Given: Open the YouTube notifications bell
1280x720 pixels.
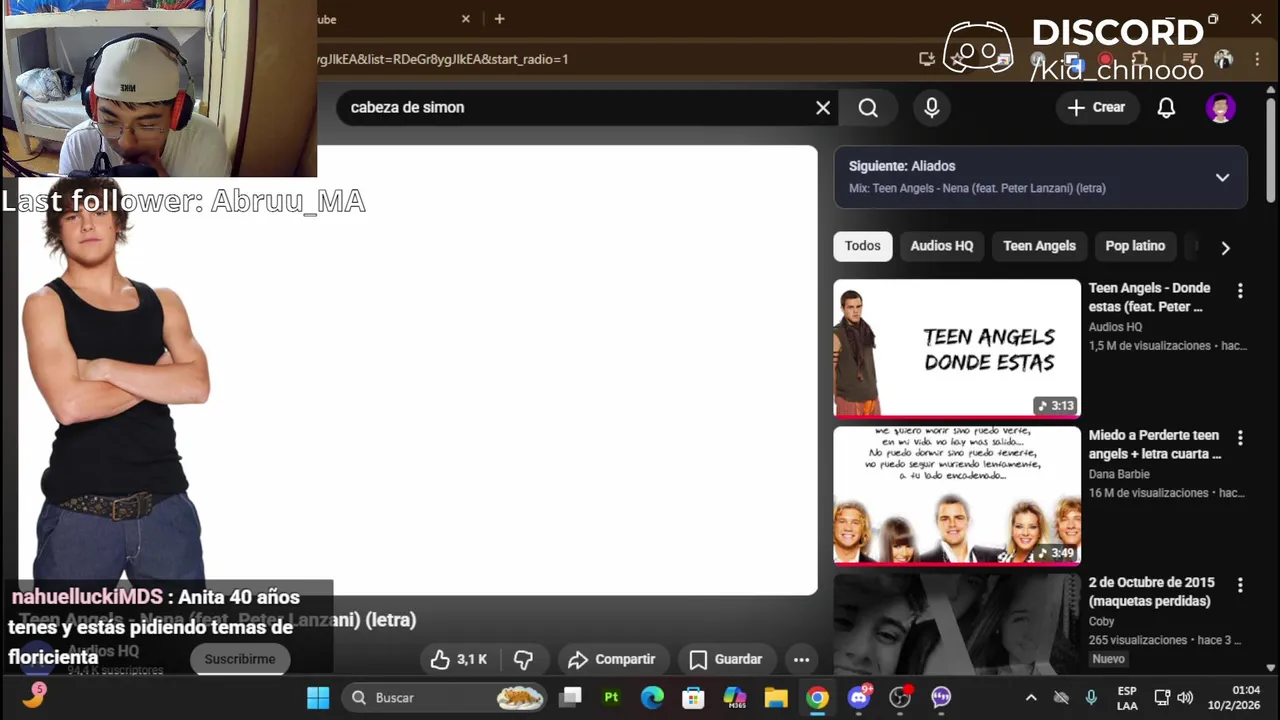Looking at the screenshot, I should pyautogui.click(x=1166, y=108).
